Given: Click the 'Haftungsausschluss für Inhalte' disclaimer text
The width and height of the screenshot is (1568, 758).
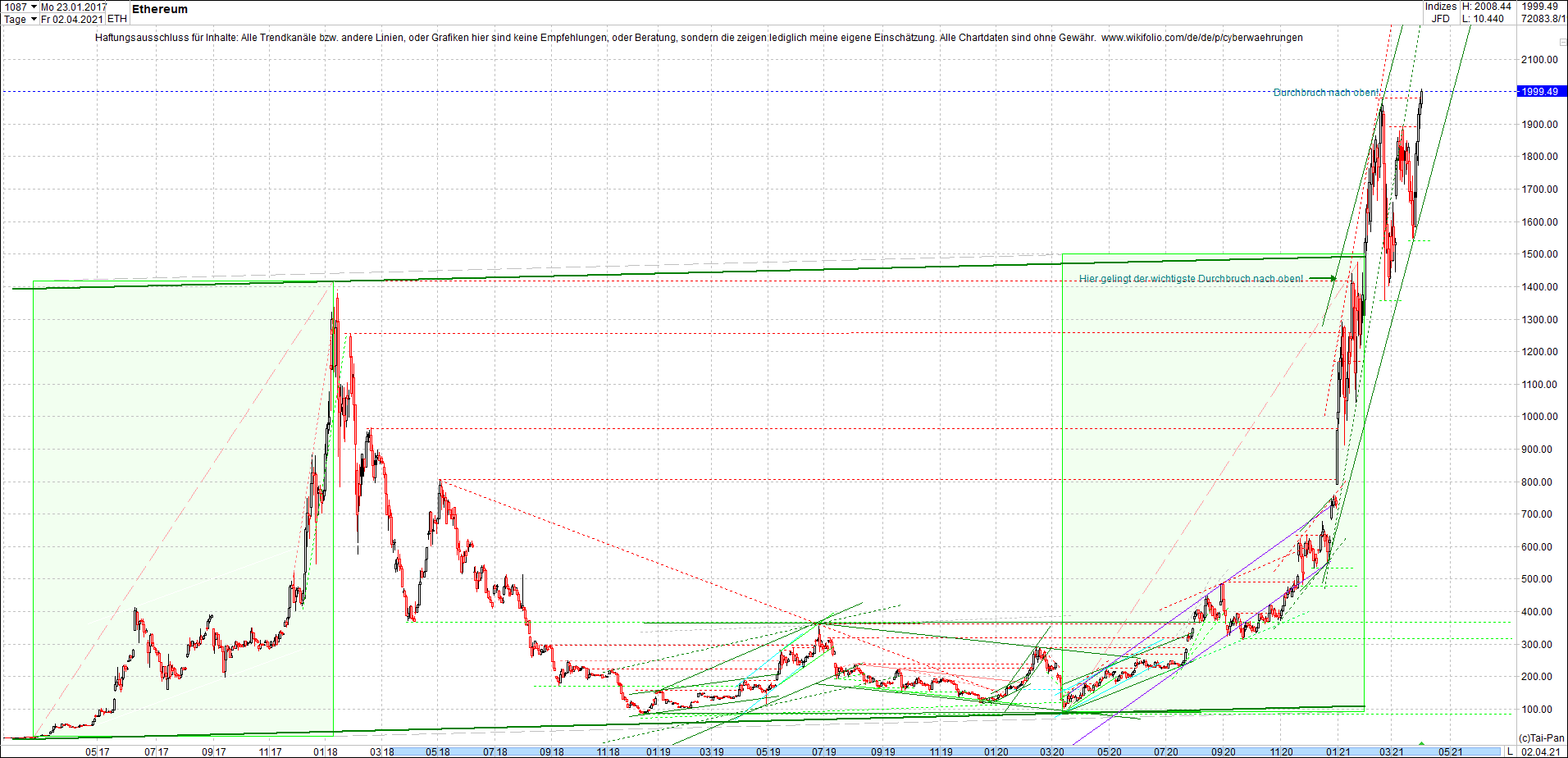Looking at the screenshot, I should tap(166, 38).
